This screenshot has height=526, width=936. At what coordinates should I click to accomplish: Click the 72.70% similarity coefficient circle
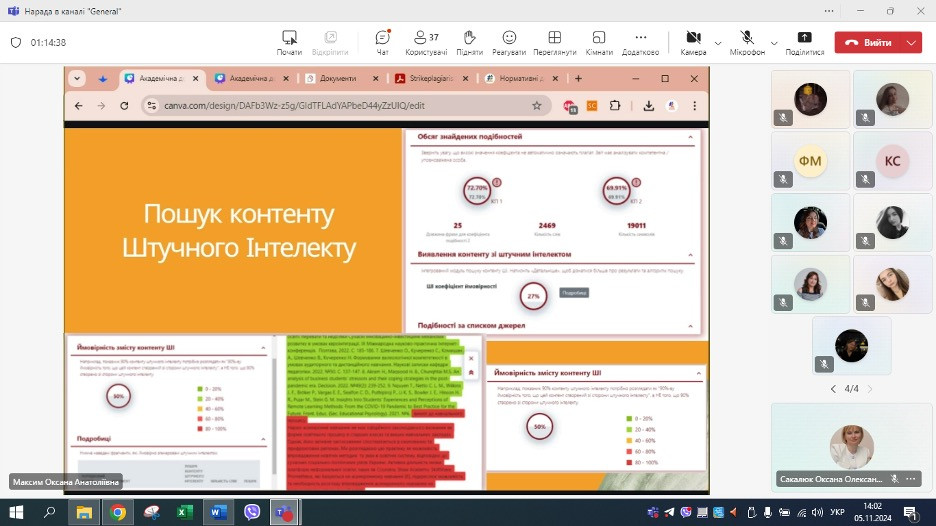(x=477, y=191)
